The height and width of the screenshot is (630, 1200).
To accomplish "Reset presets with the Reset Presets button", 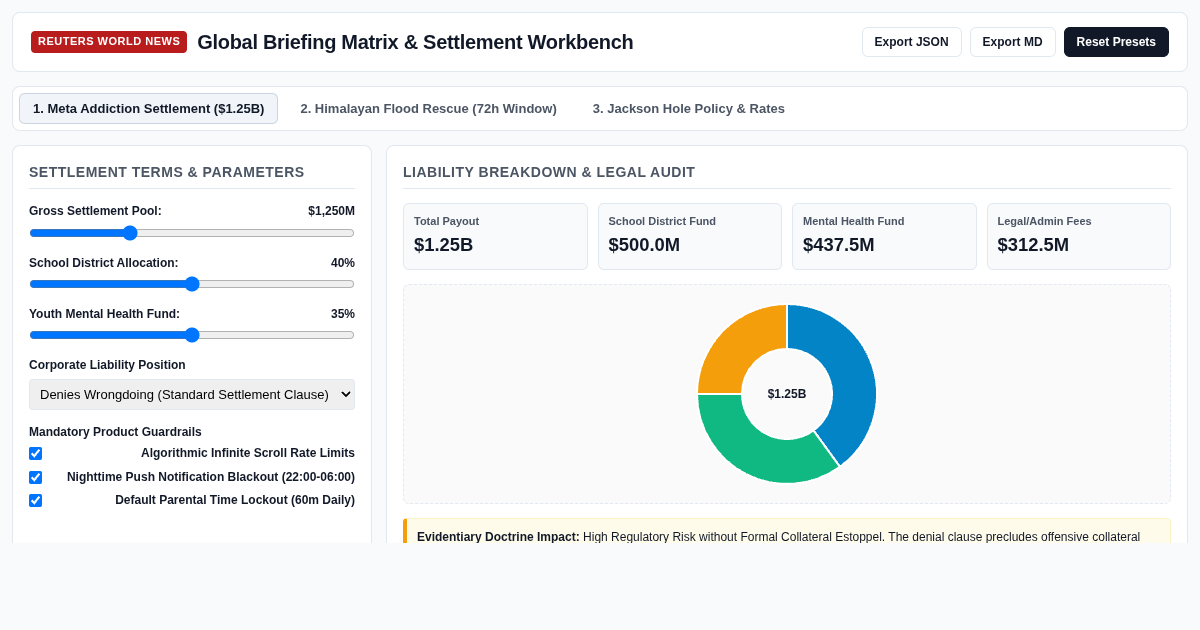I will [x=1116, y=42].
